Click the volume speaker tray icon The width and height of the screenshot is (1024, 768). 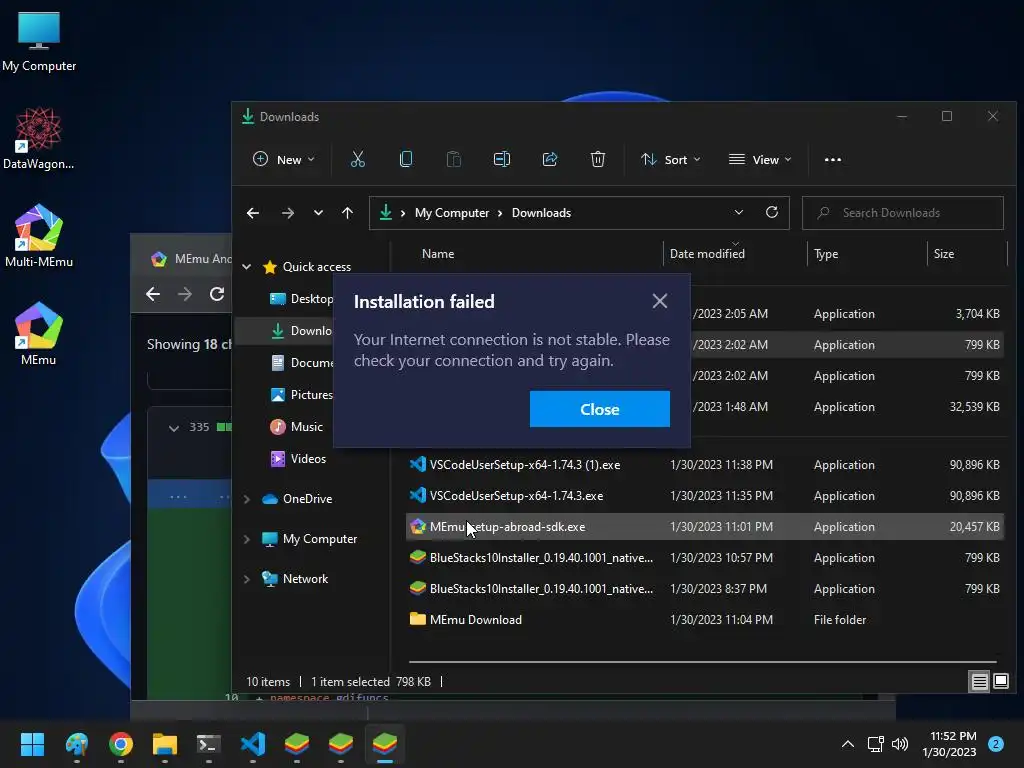(900, 744)
